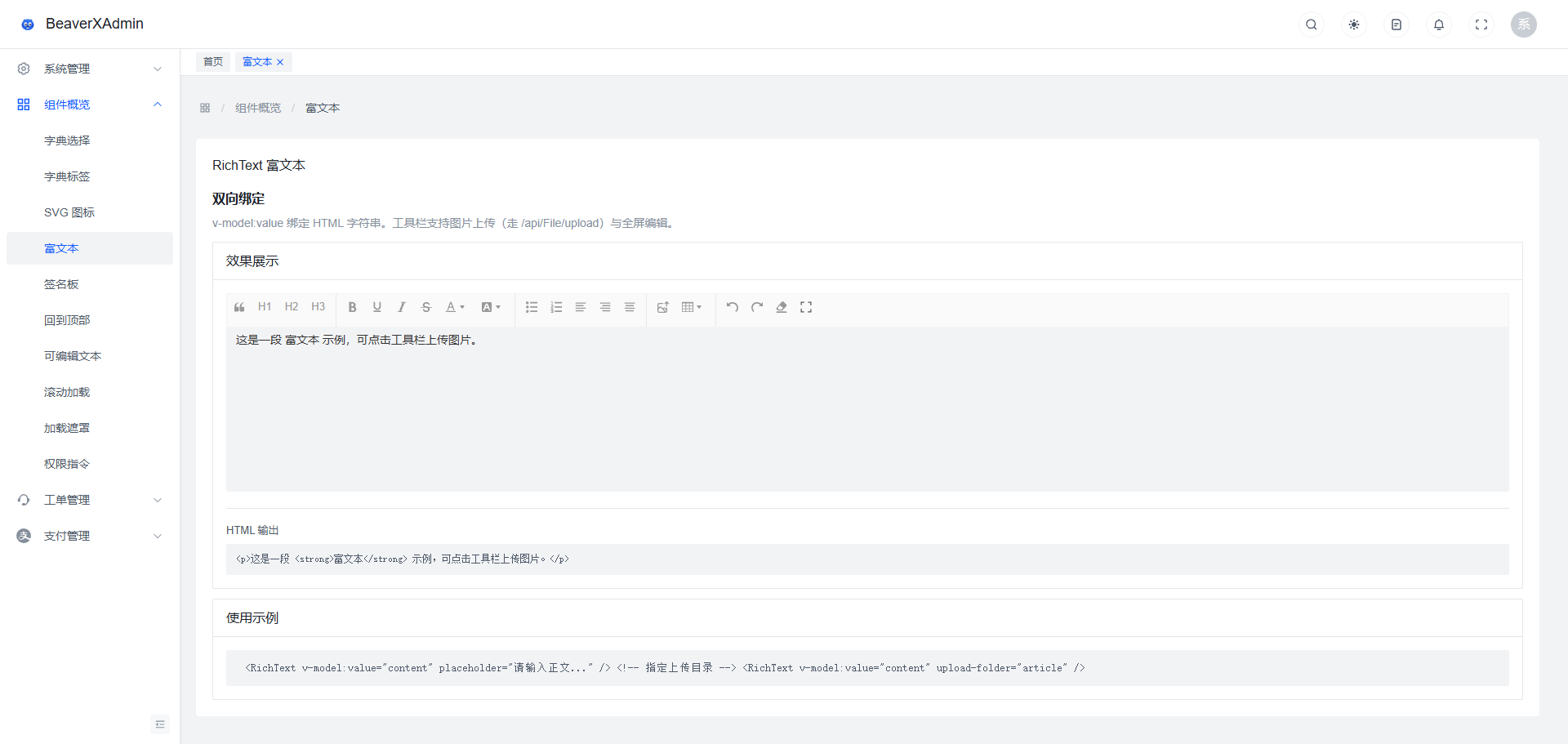The image size is (1568, 744).
Task: Open the font color dropdown
Action: coord(455,307)
